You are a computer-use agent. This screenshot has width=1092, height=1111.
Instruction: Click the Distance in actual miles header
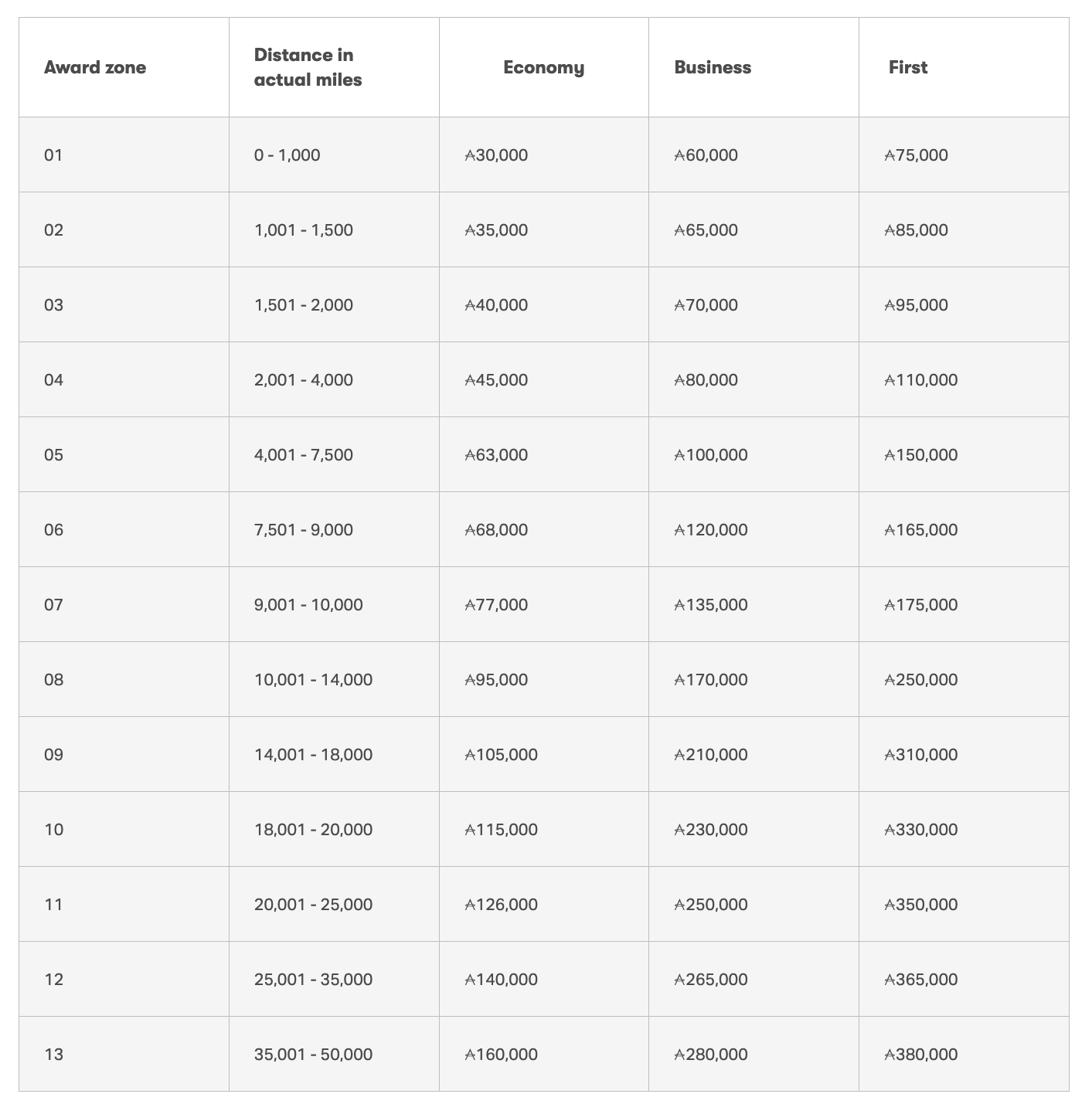pyautogui.click(x=308, y=68)
